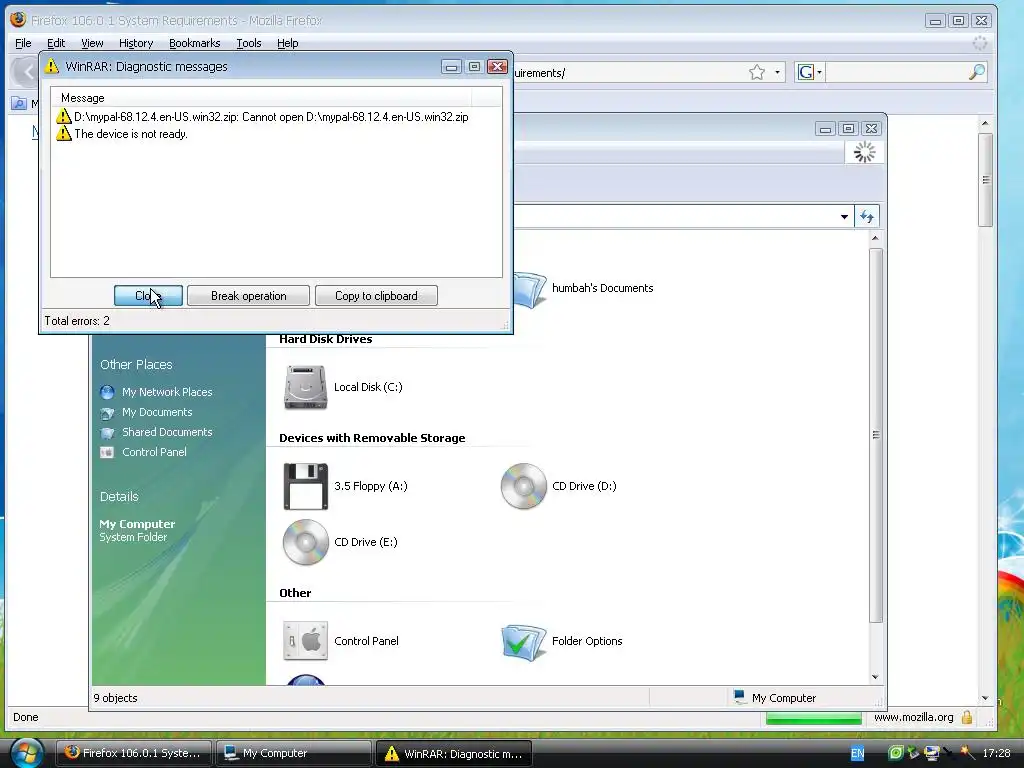
Task: Open the bookmark star dropdown arrow
Action: [x=777, y=72]
